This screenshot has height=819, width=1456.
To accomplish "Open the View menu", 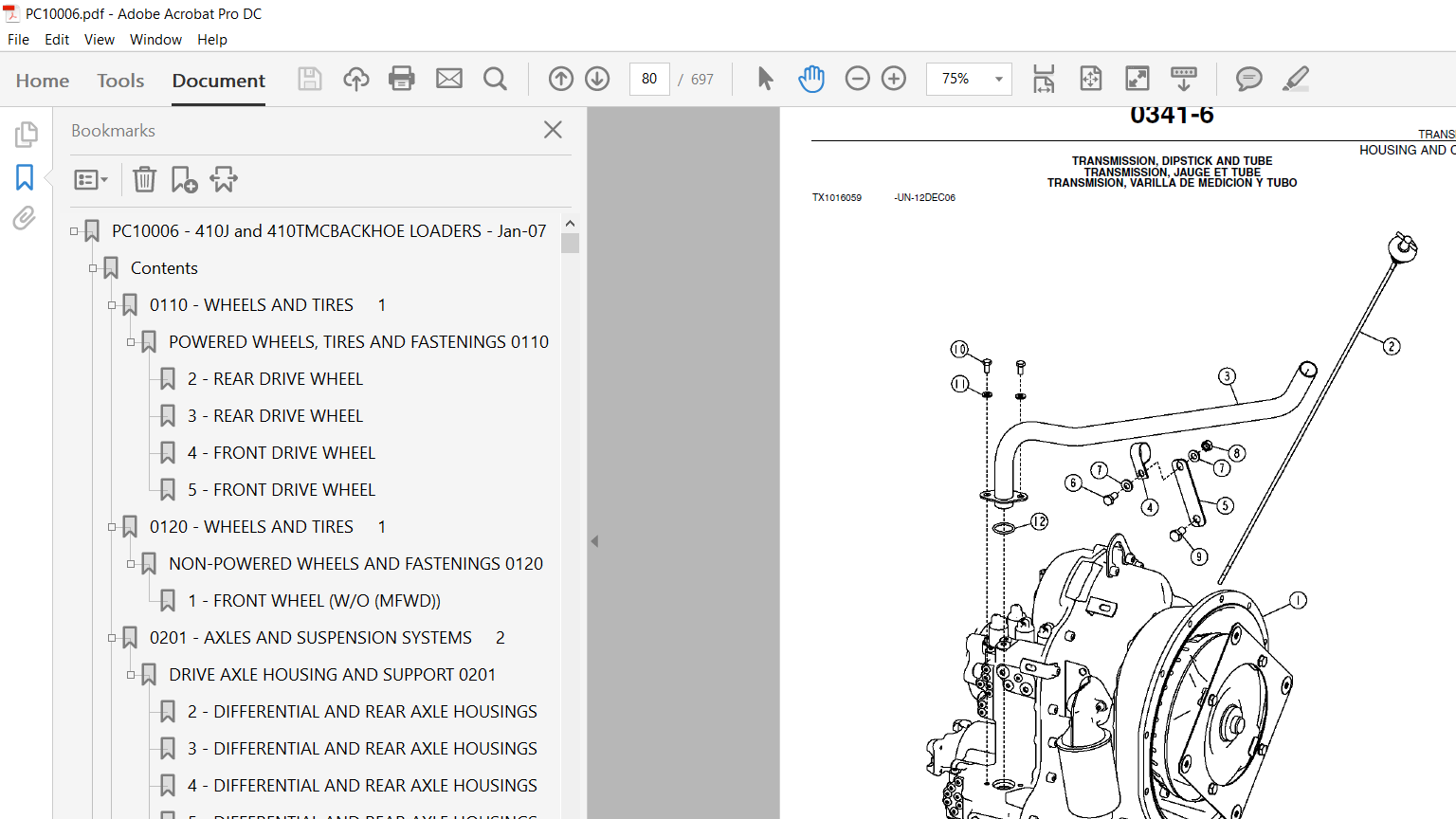I will [100, 40].
